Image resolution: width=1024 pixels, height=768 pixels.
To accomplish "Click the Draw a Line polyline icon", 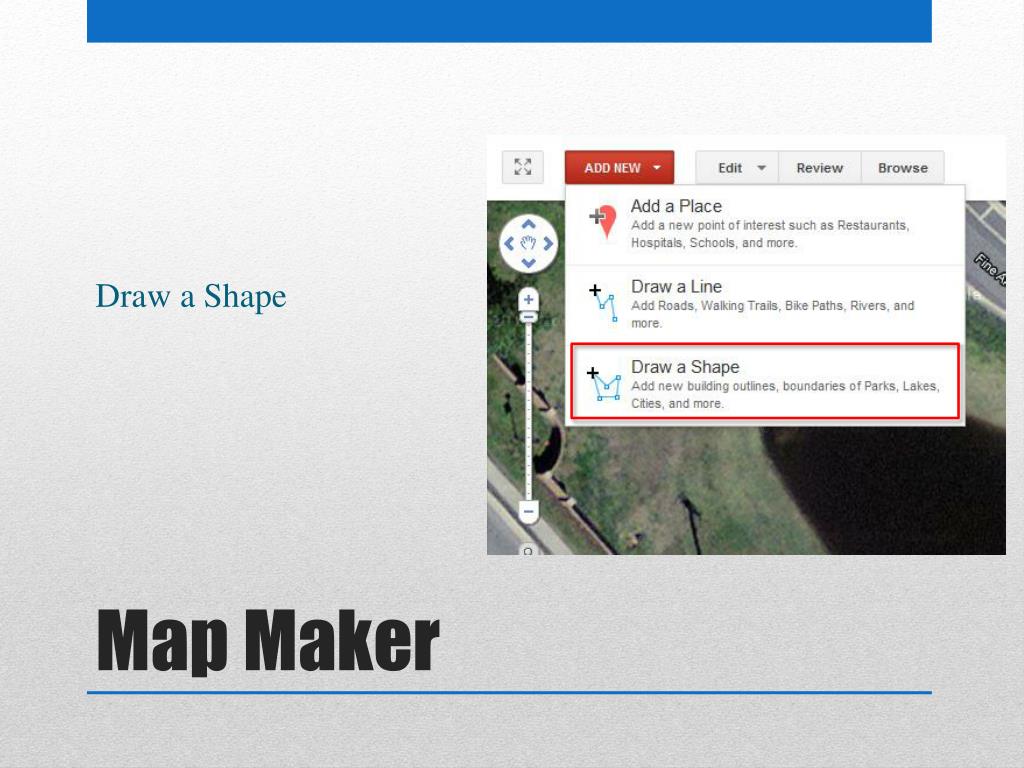I will pyautogui.click(x=604, y=303).
